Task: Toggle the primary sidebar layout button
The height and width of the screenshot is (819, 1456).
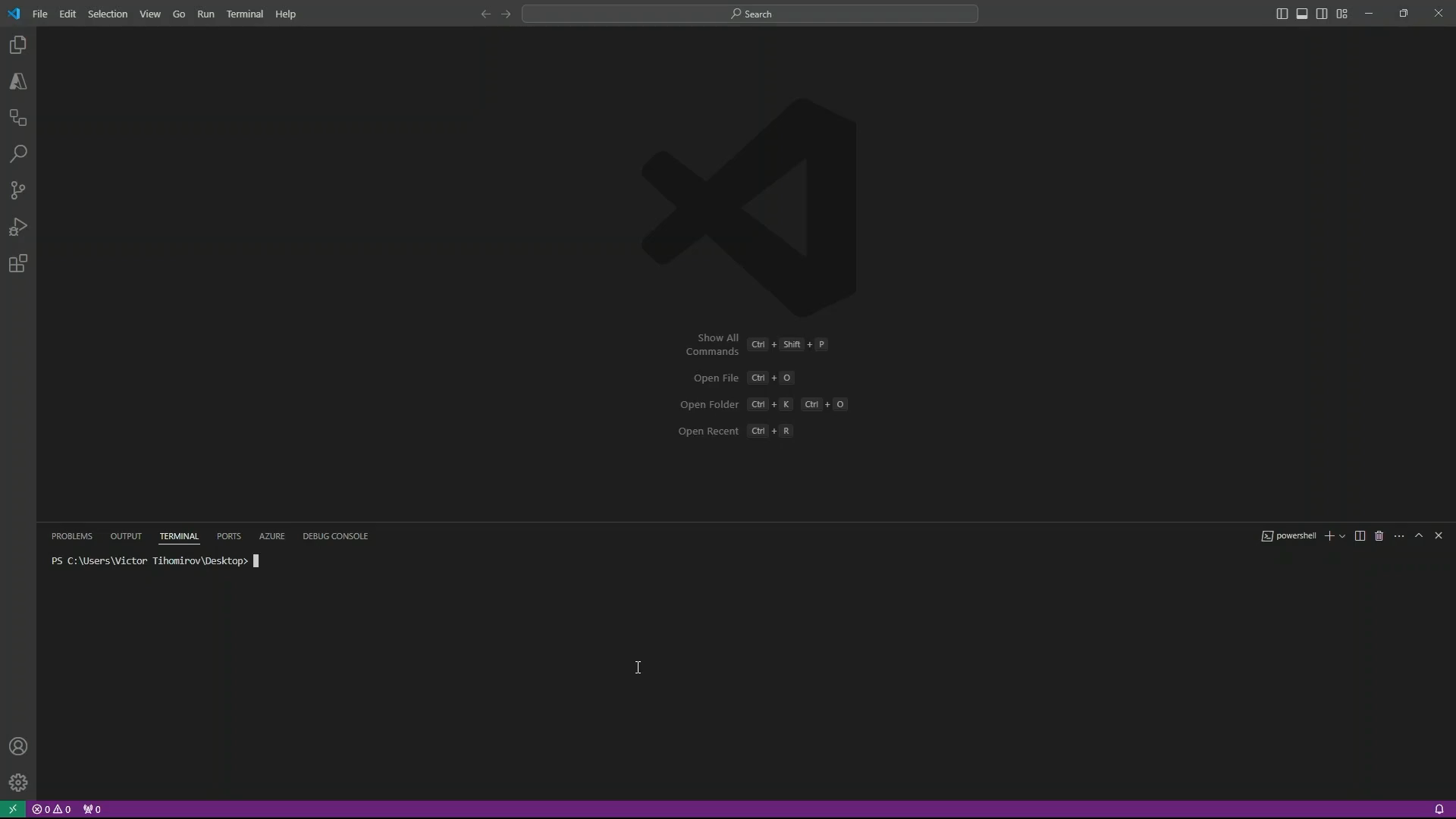Action: point(1282,14)
